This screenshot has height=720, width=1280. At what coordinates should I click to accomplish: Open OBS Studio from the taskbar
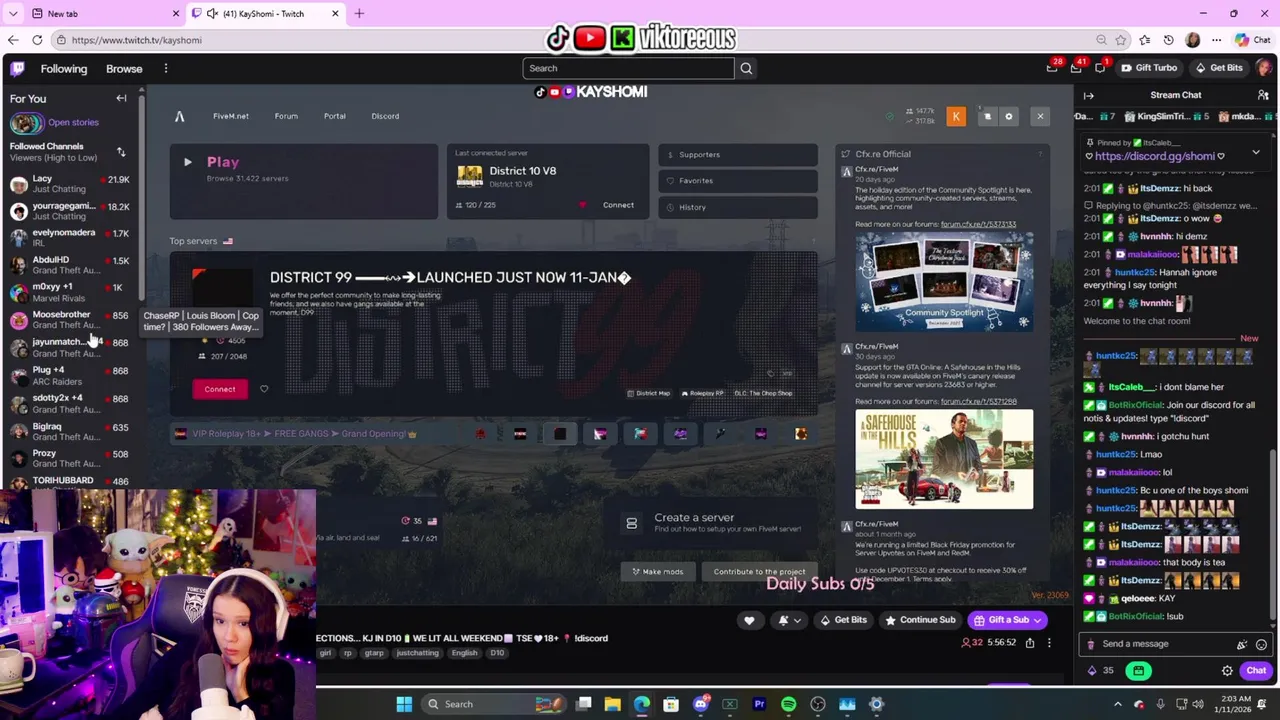[x=818, y=704]
